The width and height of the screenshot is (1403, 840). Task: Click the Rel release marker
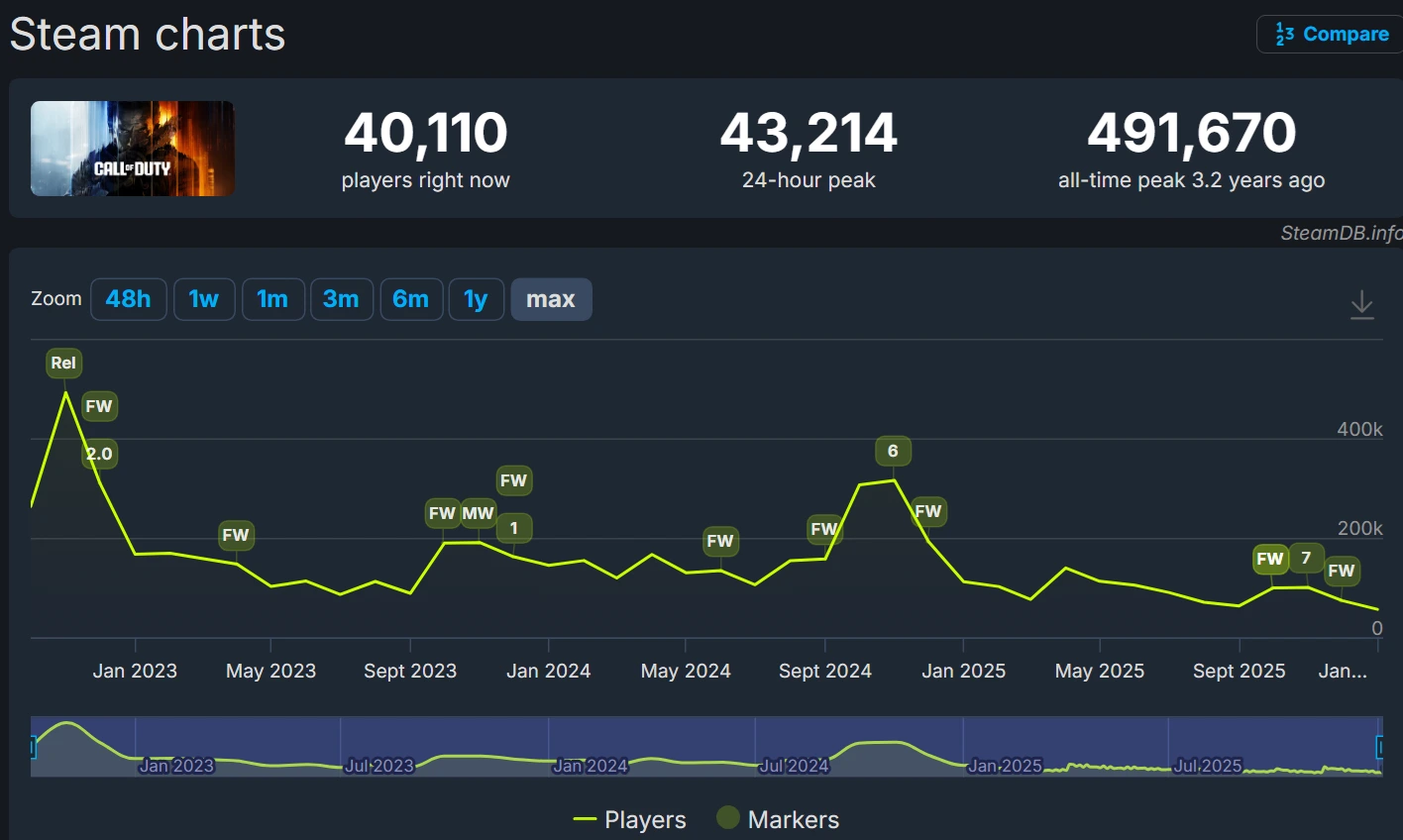click(63, 363)
